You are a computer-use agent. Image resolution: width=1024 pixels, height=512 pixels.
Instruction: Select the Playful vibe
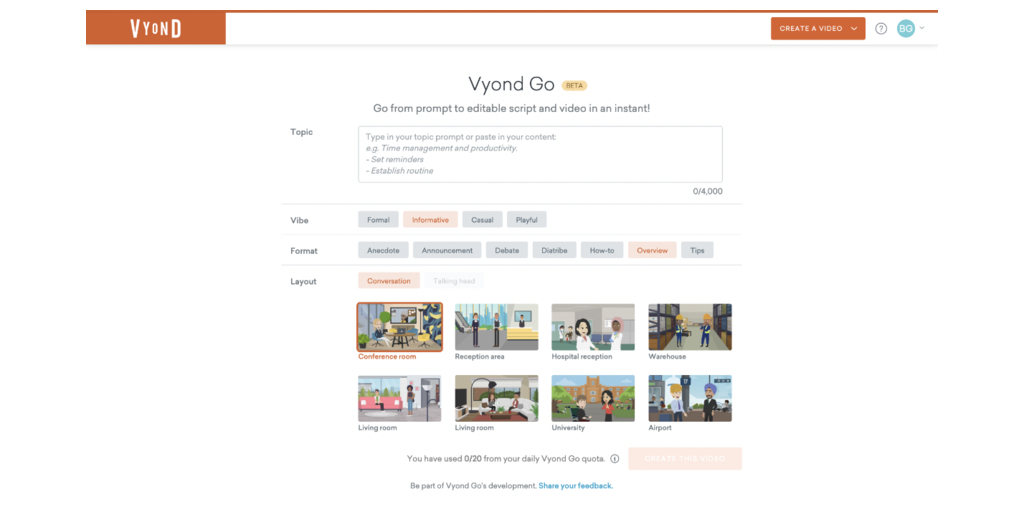click(526, 220)
